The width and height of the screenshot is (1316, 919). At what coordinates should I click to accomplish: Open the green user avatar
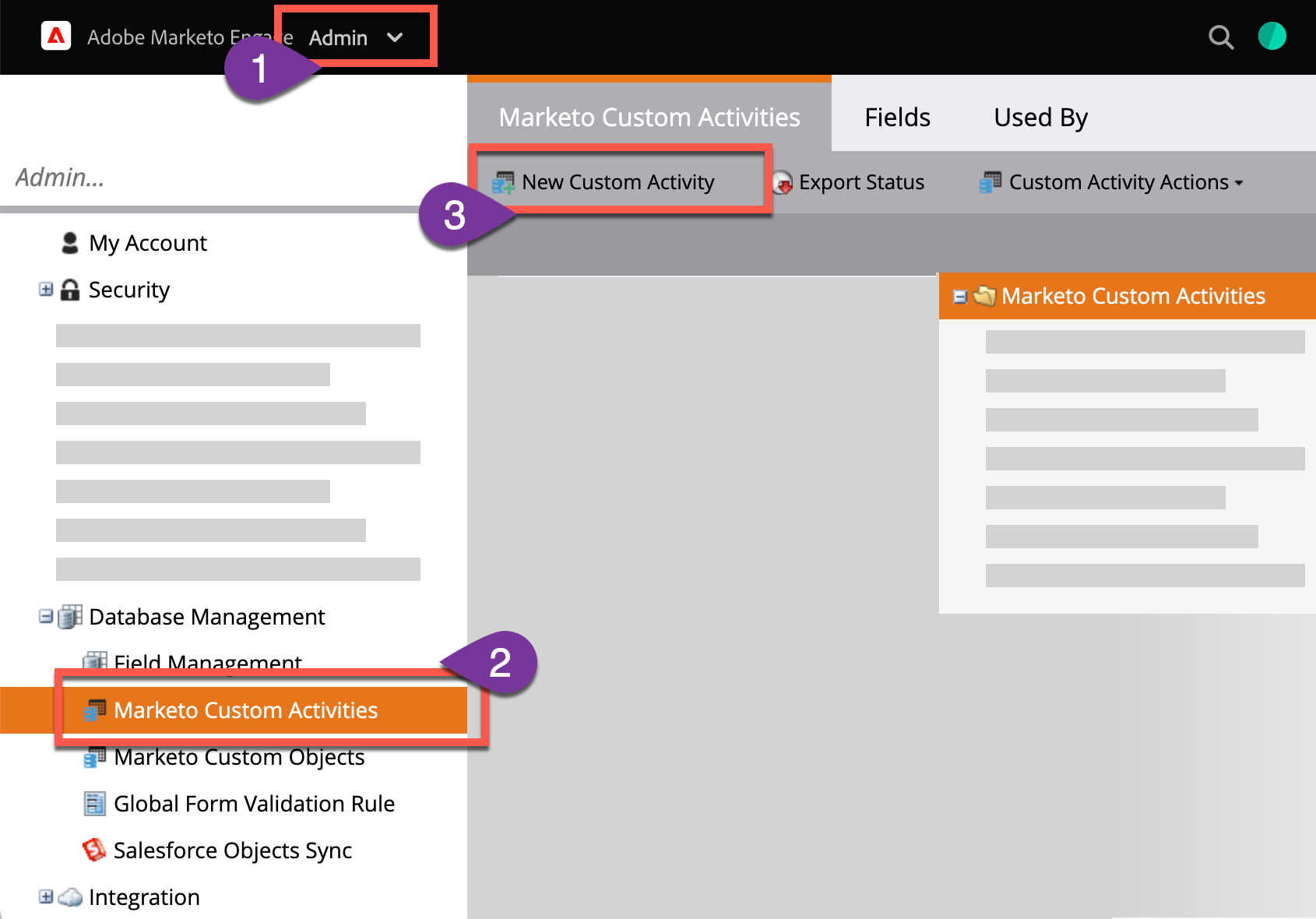1272,36
